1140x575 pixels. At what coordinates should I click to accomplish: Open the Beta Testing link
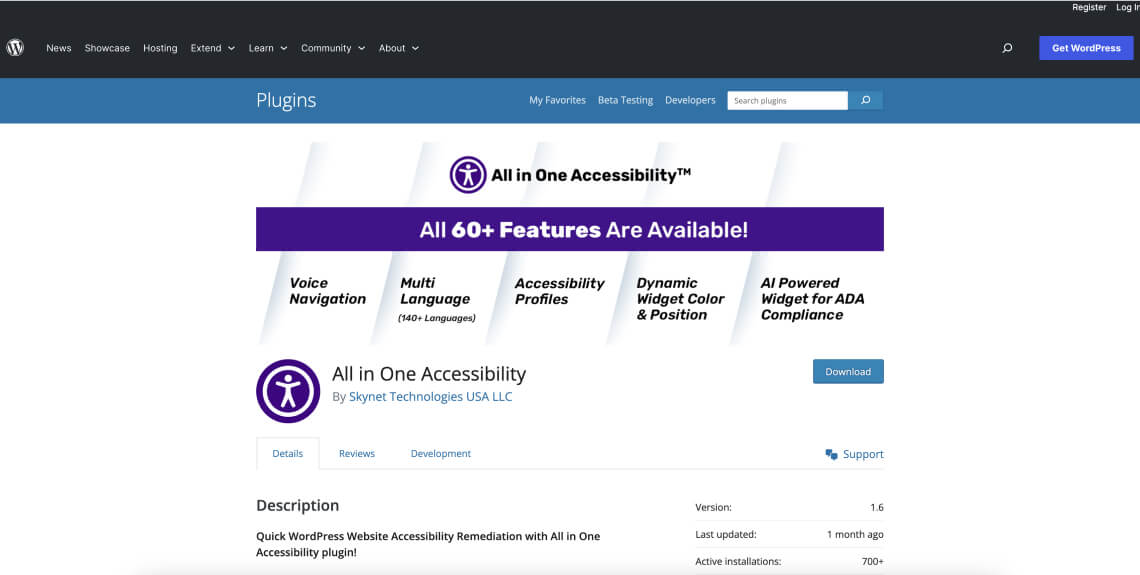625,100
